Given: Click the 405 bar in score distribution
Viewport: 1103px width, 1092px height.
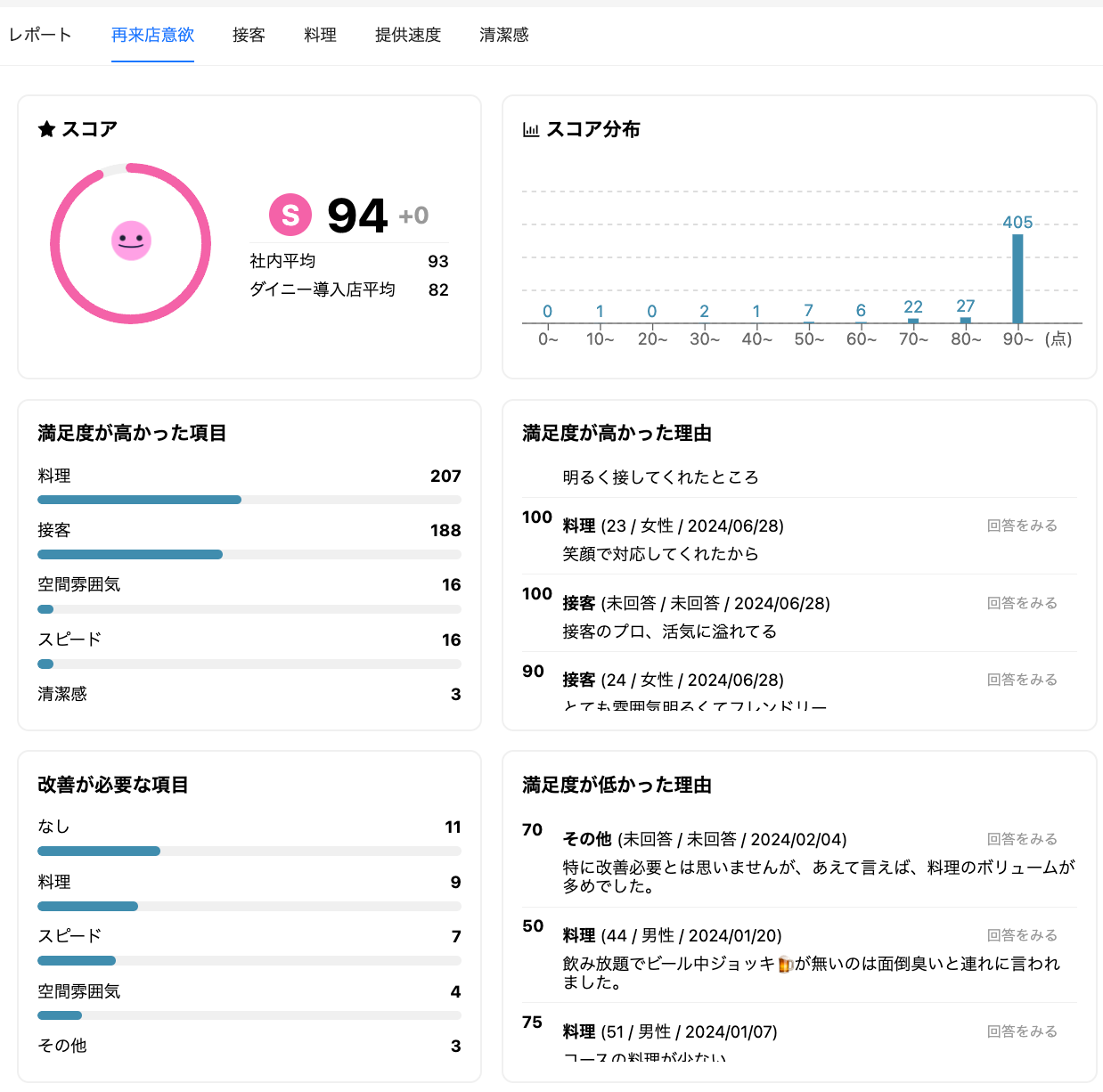Looking at the screenshot, I should pos(1017,278).
